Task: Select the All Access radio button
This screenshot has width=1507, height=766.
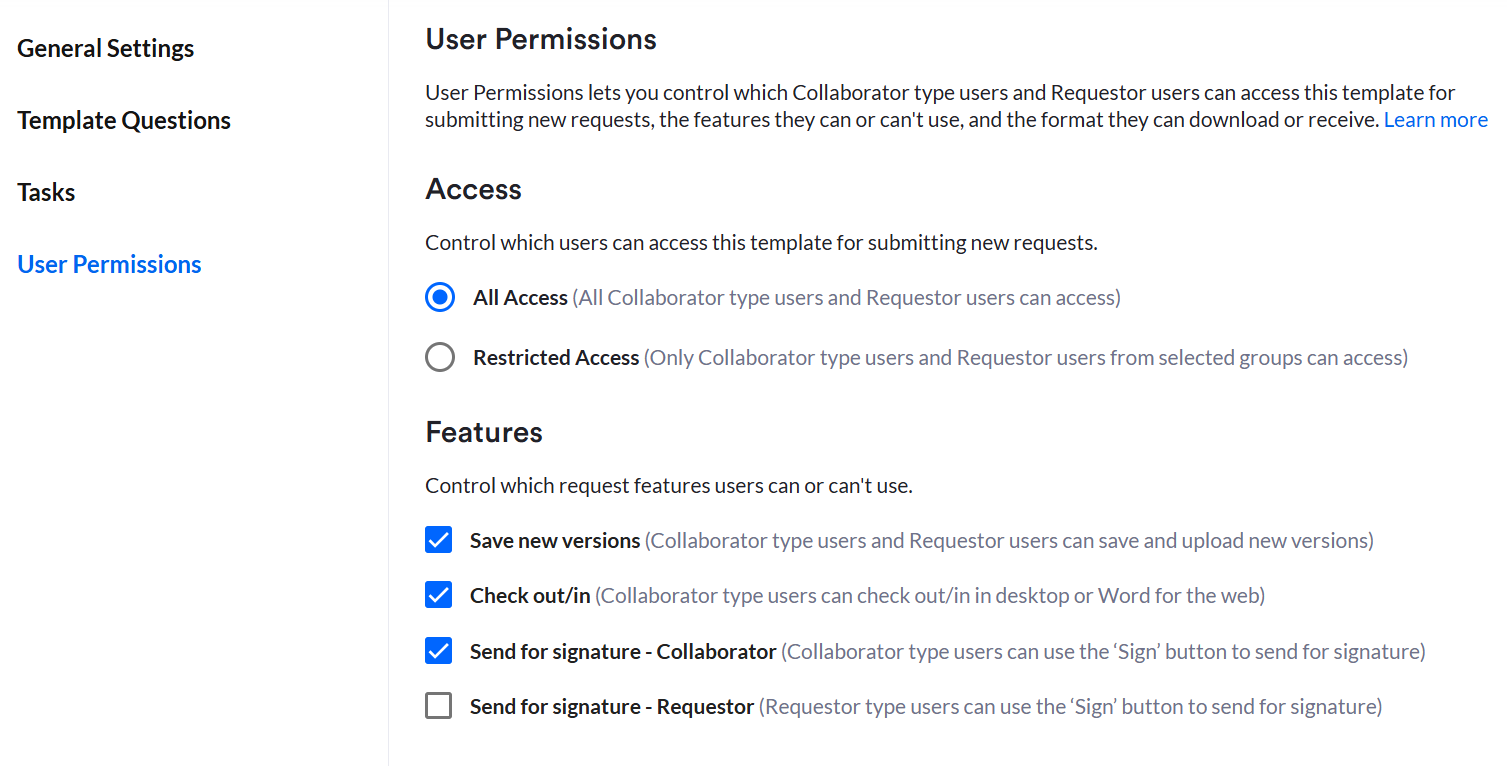Action: [x=440, y=298]
